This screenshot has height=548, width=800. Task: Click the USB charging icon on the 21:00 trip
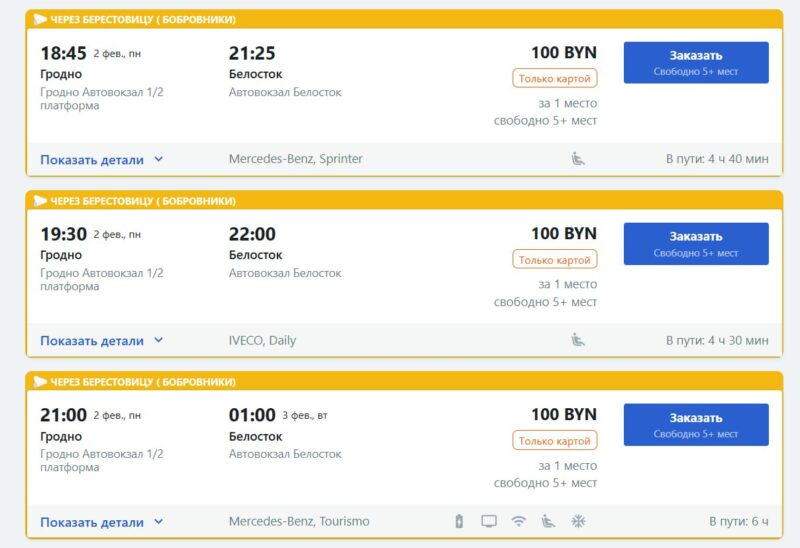coord(459,521)
